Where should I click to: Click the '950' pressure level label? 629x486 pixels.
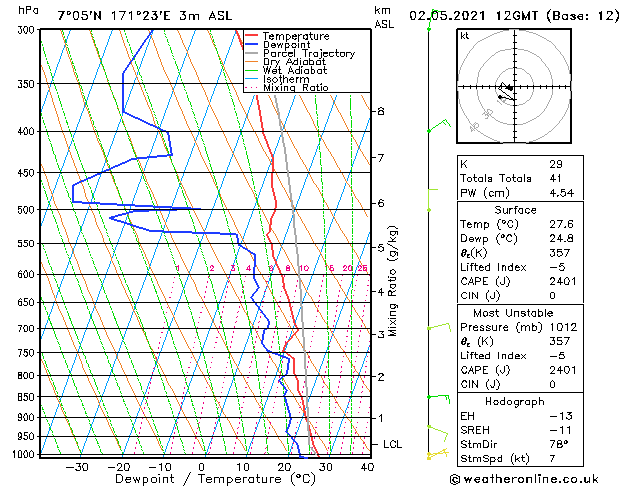click(x=28, y=436)
